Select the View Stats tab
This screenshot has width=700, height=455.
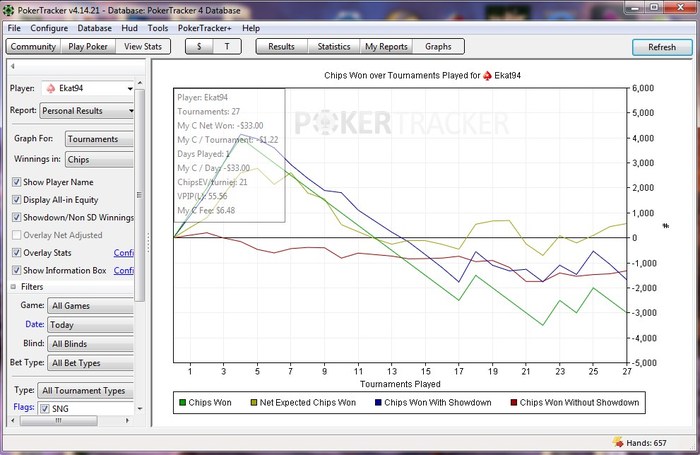(x=143, y=46)
